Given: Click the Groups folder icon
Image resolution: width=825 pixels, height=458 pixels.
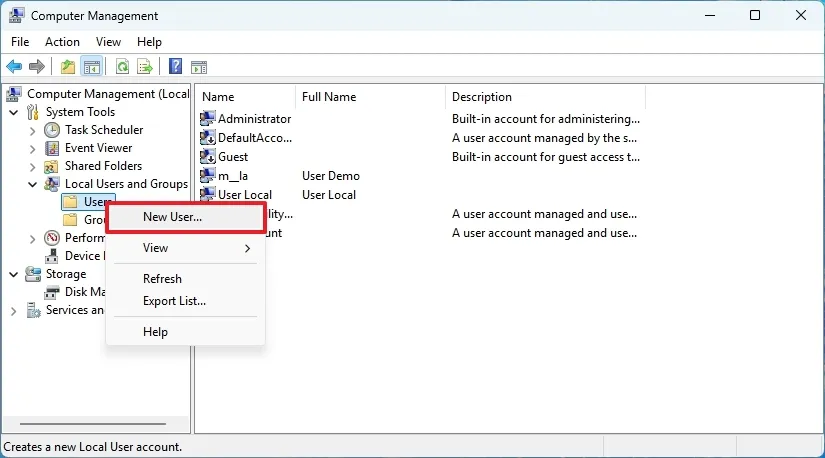Looking at the screenshot, I should (71, 220).
